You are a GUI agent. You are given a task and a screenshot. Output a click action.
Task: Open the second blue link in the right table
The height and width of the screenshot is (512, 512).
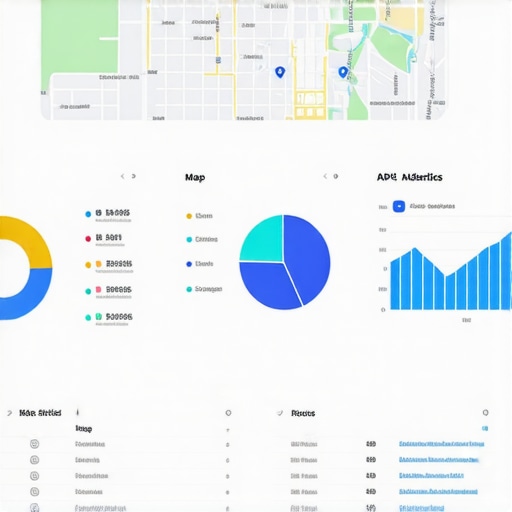tap(439, 460)
